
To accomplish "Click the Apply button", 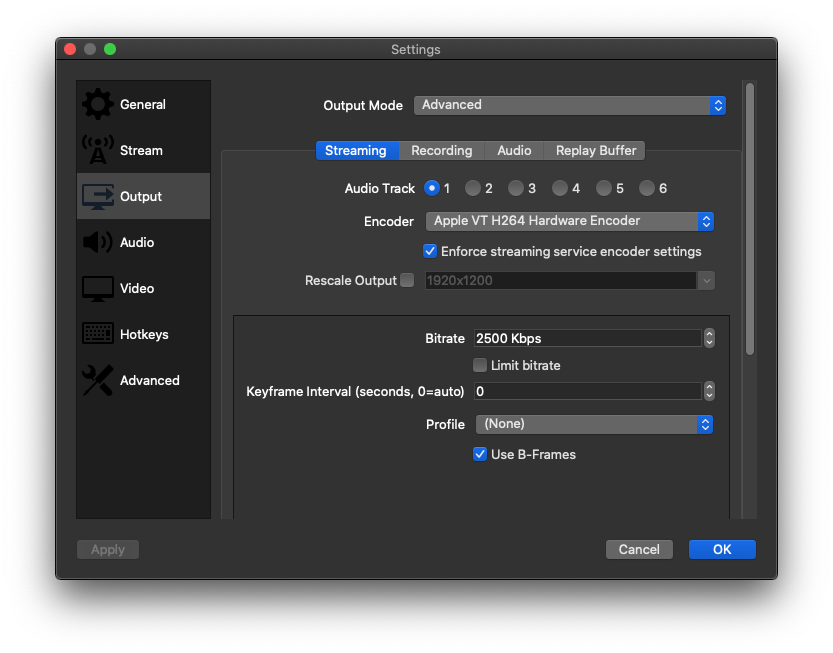I will [x=108, y=549].
